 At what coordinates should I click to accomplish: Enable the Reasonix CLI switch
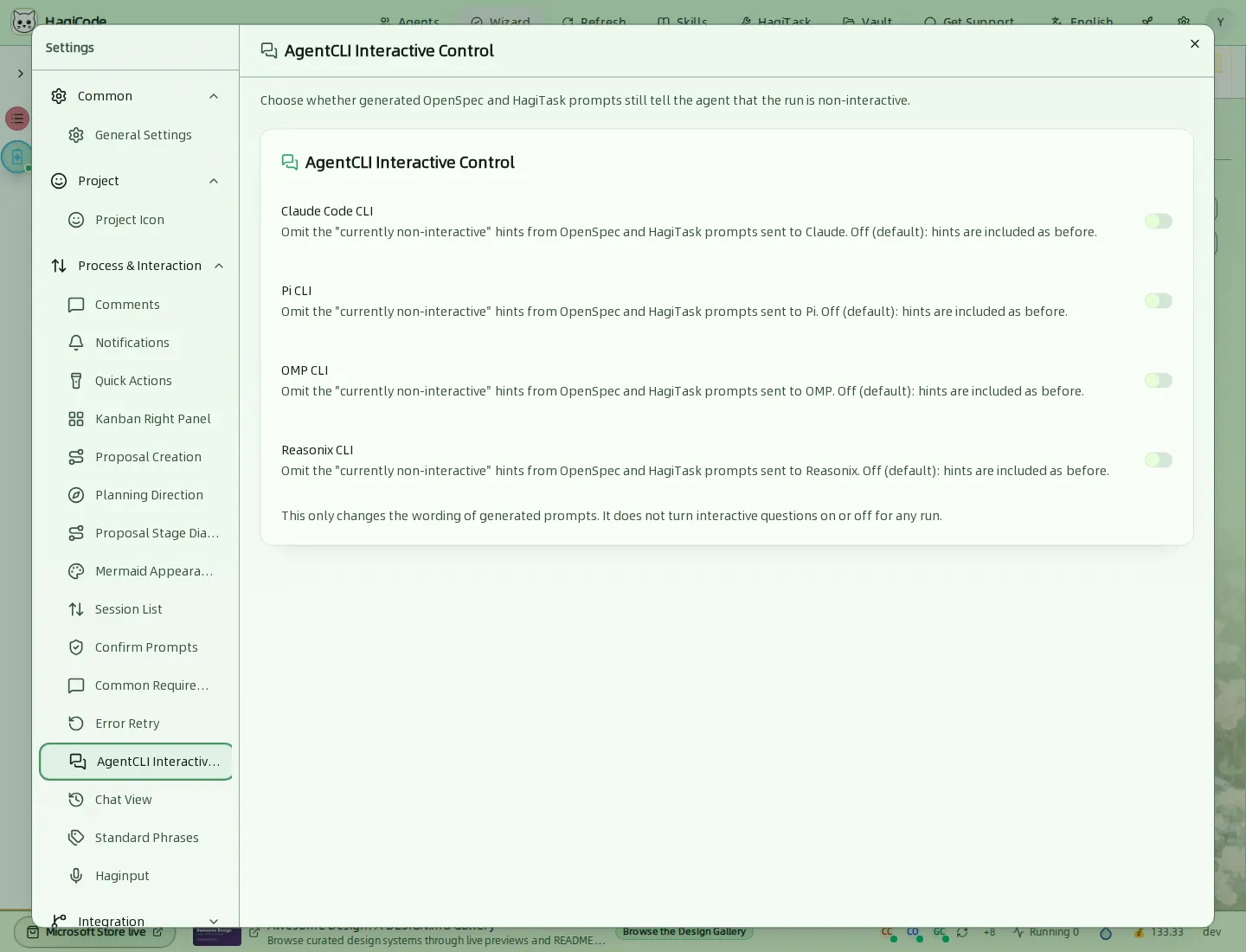1159,460
